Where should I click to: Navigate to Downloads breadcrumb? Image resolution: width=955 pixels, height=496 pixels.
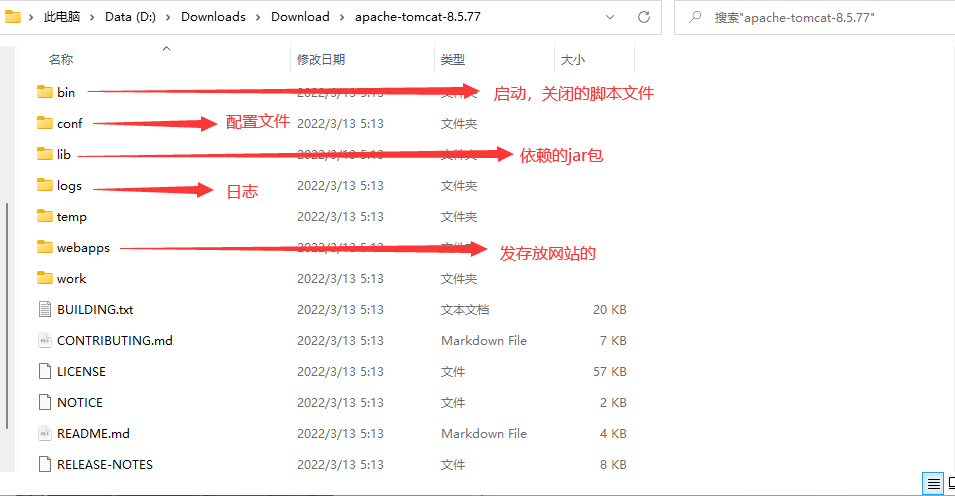(x=213, y=17)
